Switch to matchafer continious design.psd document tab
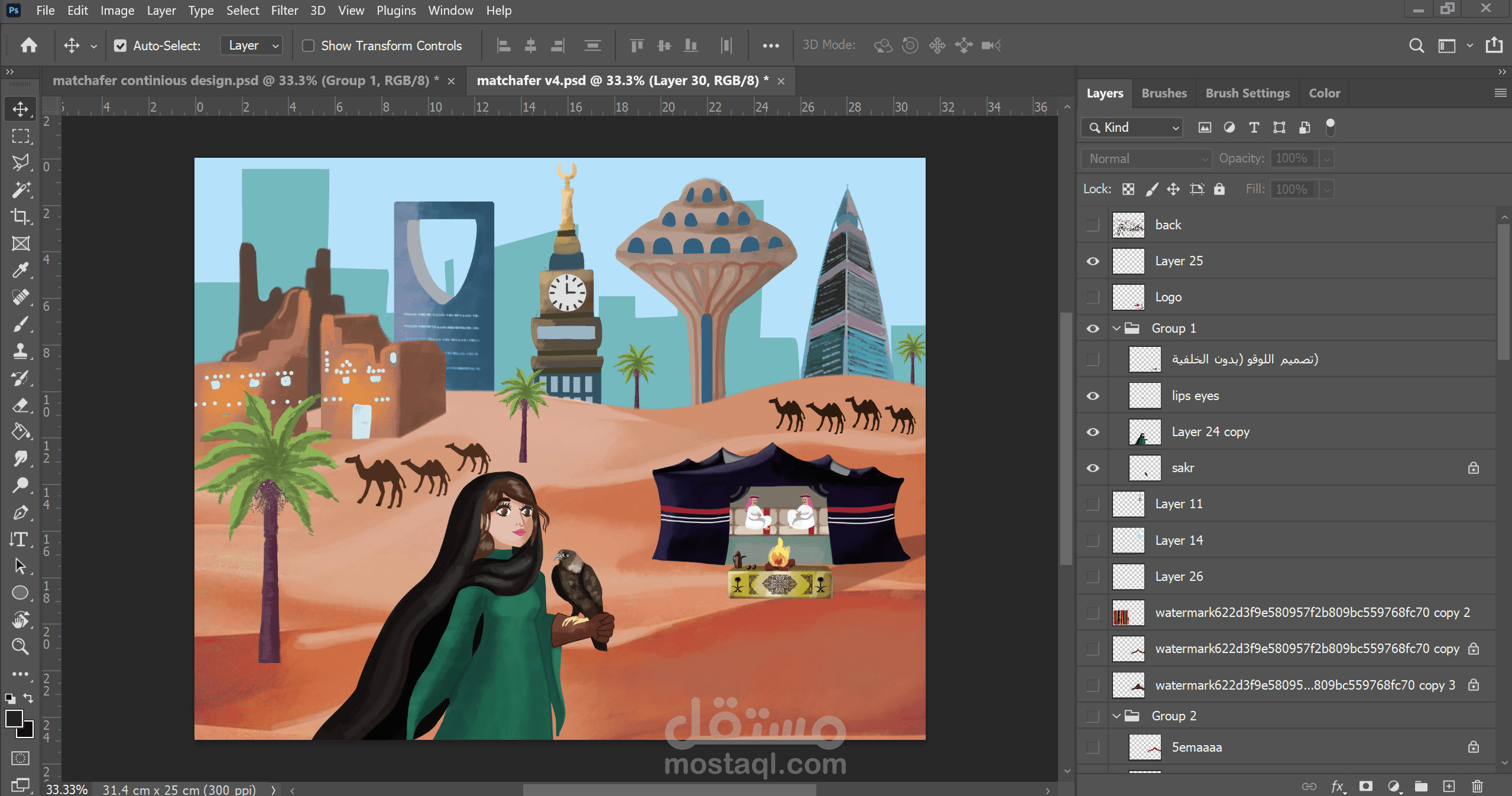 coord(245,80)
